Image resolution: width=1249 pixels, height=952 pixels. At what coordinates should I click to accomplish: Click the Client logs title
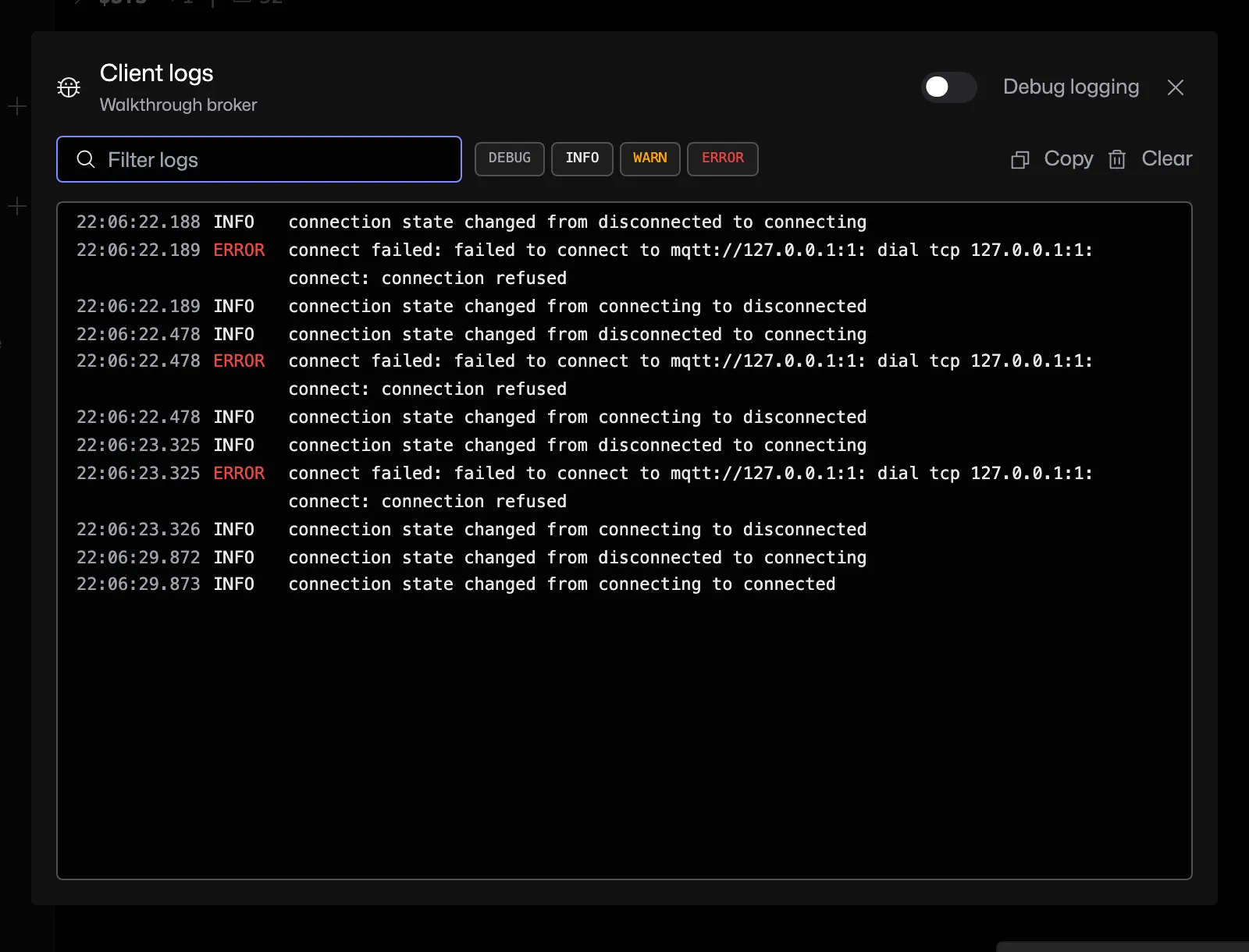157,73
